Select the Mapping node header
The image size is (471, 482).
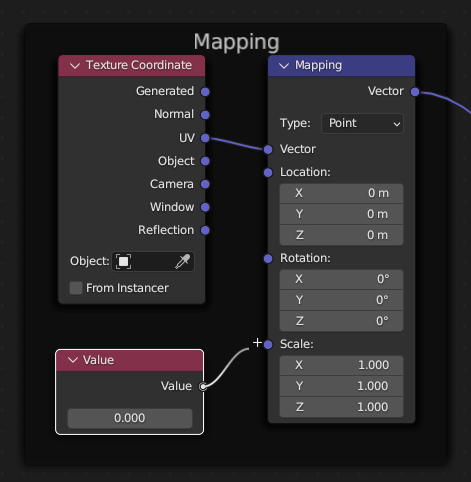(341, 66)
